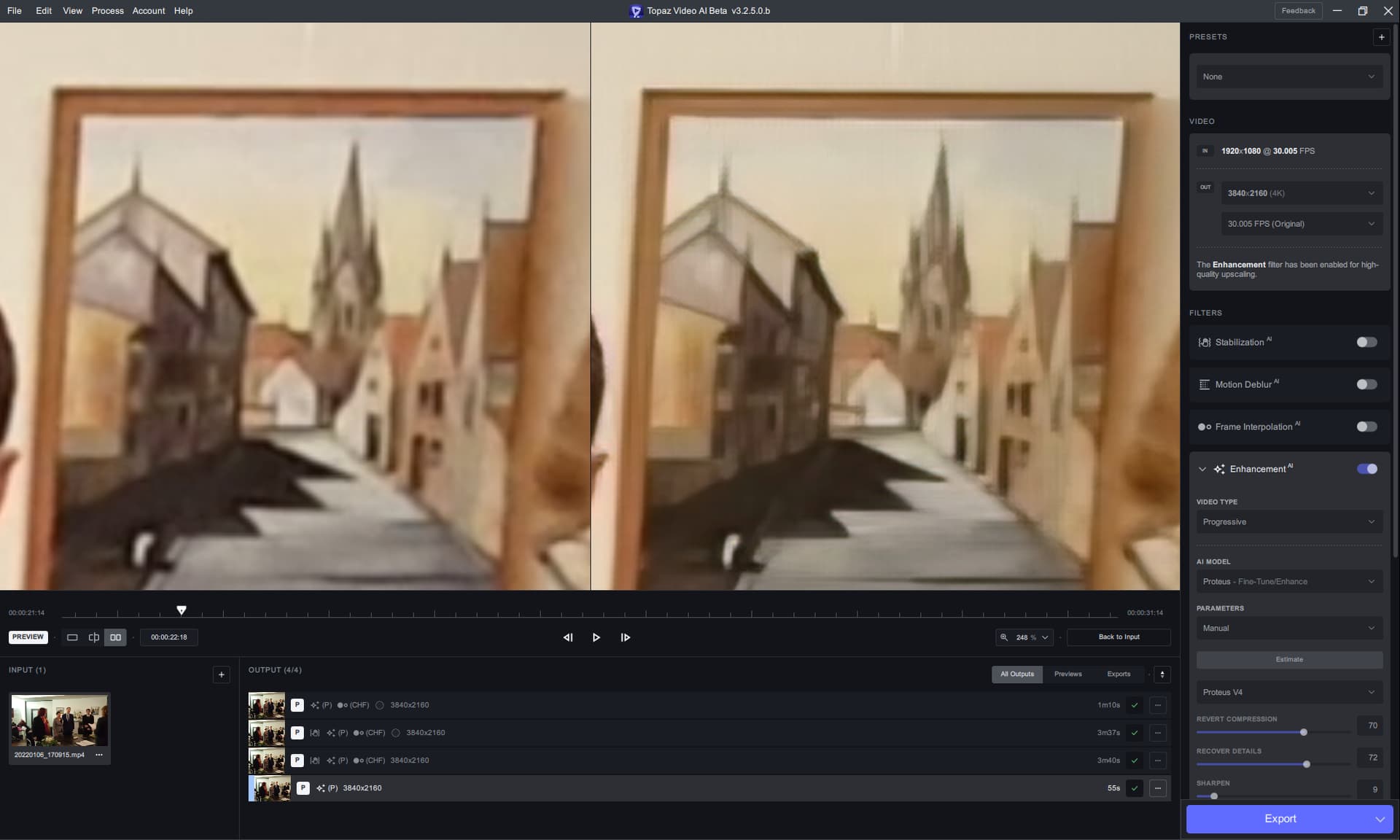Step back one frame
The width and height of the screenshot is (1400, 840).
tap(568, 637)
